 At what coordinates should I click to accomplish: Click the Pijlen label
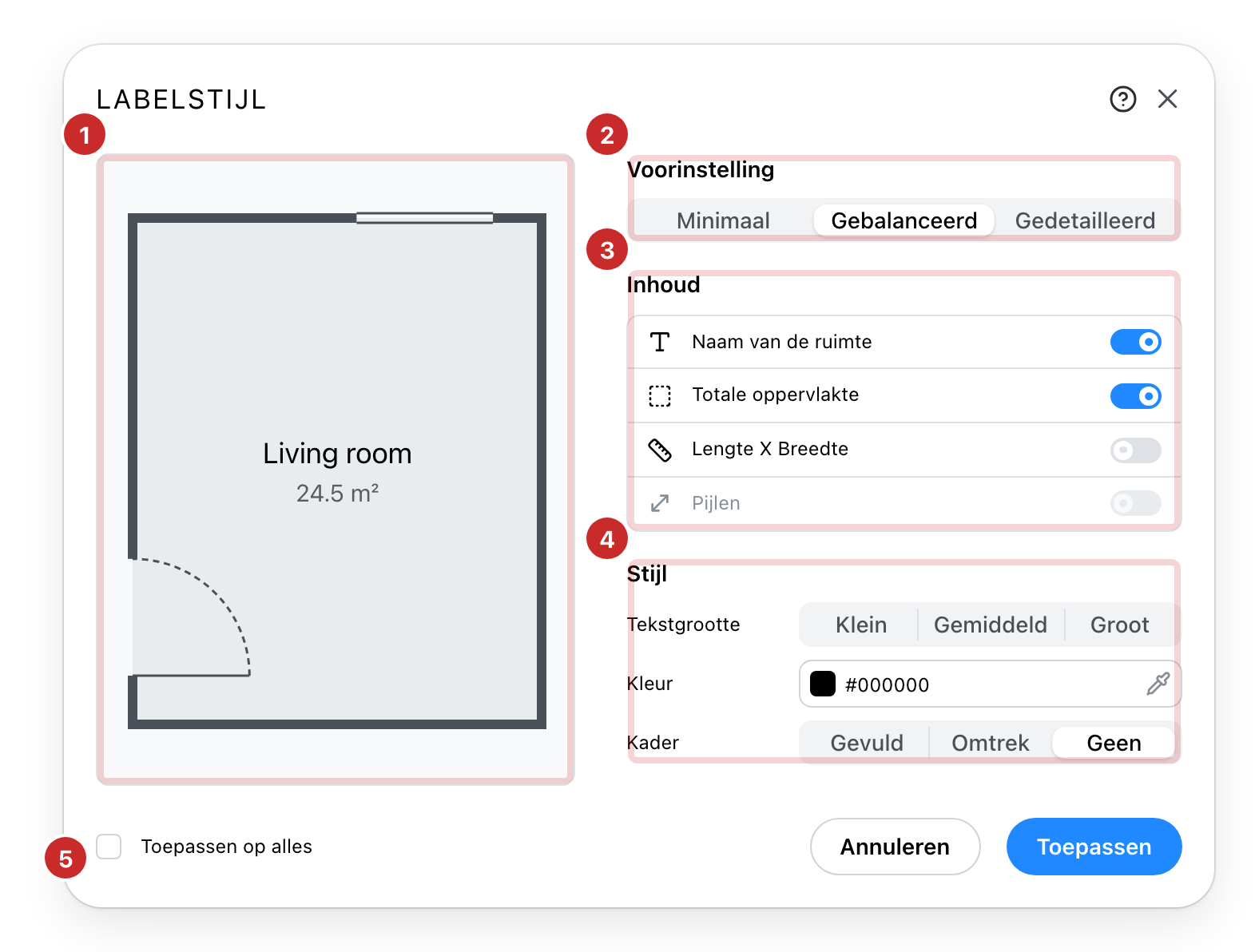click(716, 503)
